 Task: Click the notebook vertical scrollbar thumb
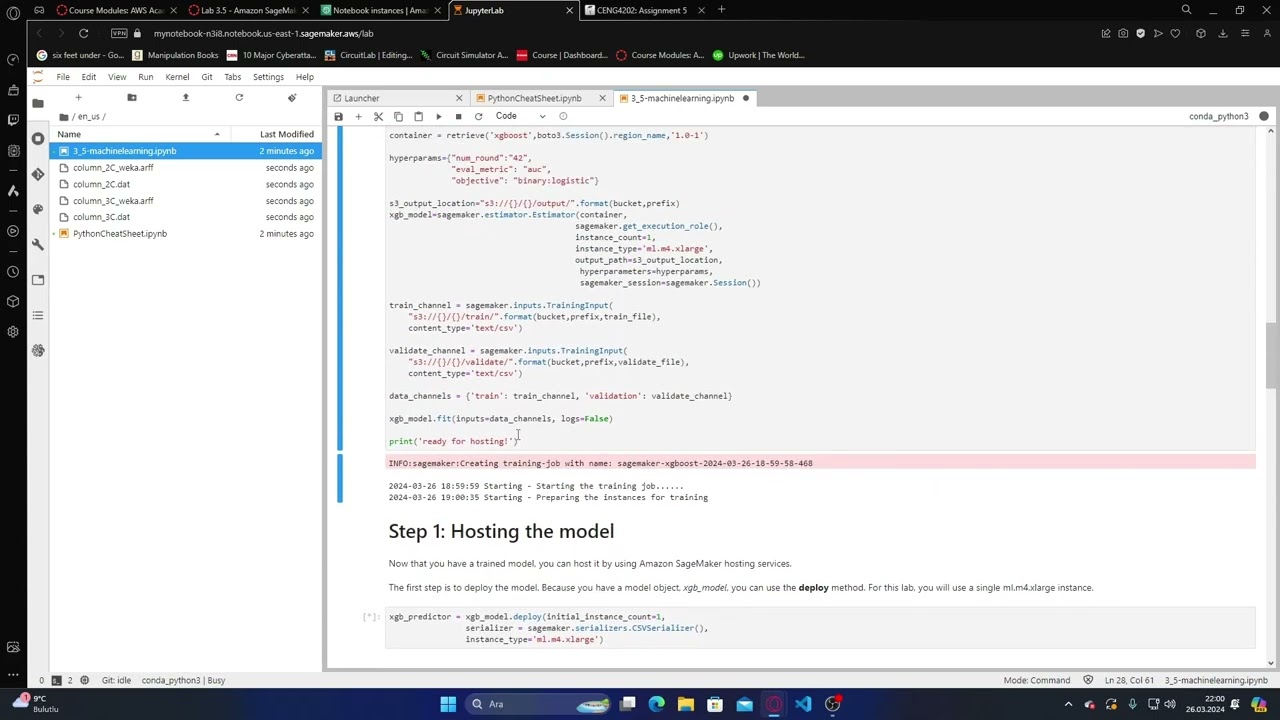click(x=1271, y=354)
